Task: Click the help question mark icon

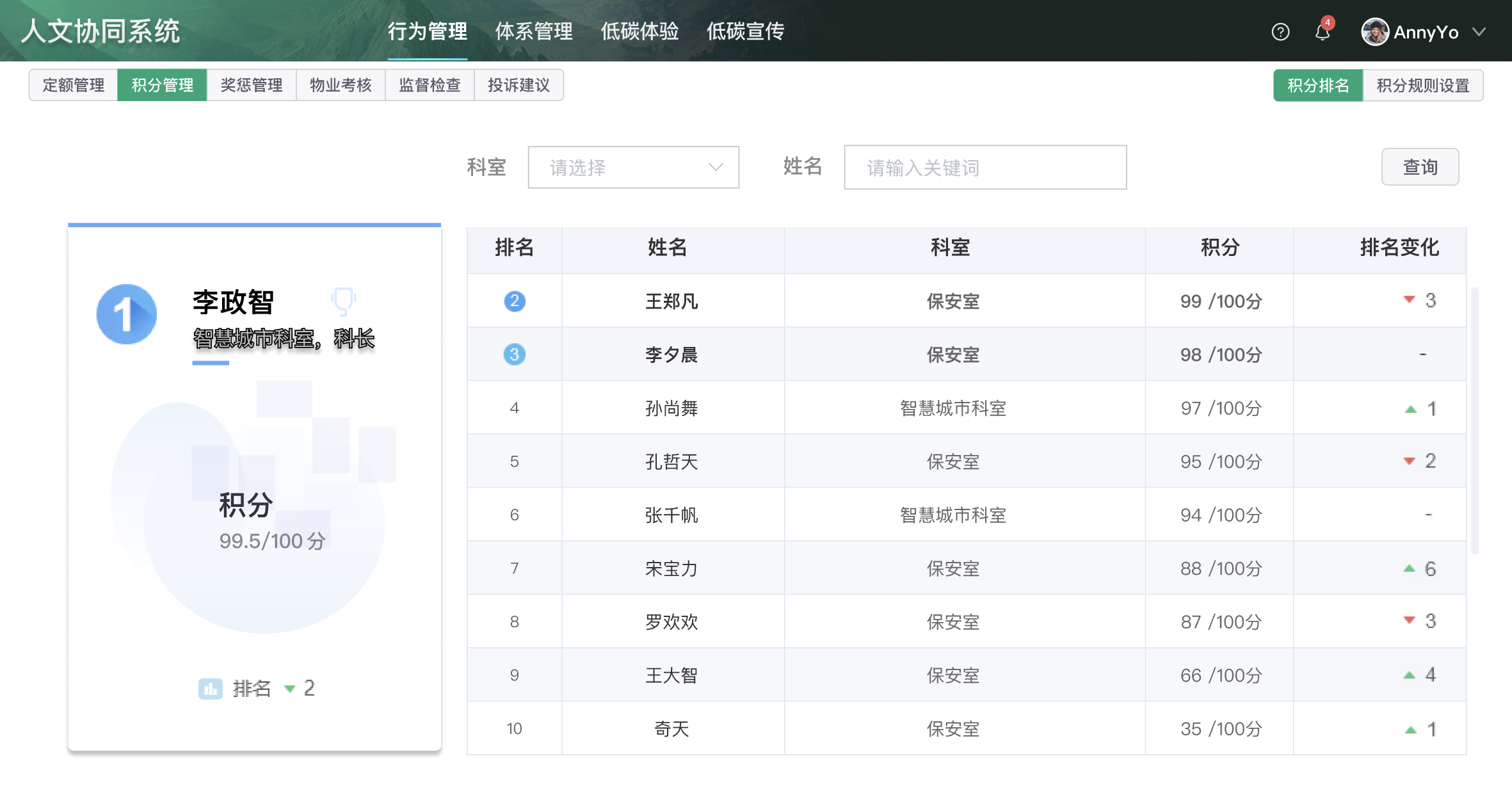Action: [1280, 32]
